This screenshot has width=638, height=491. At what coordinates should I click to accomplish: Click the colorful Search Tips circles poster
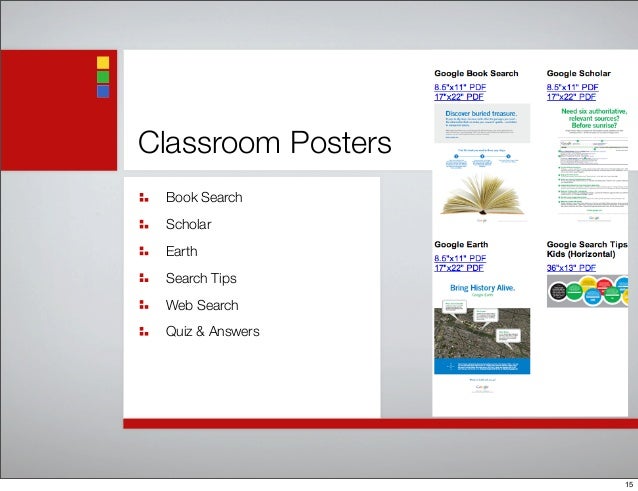coord(587,291)
